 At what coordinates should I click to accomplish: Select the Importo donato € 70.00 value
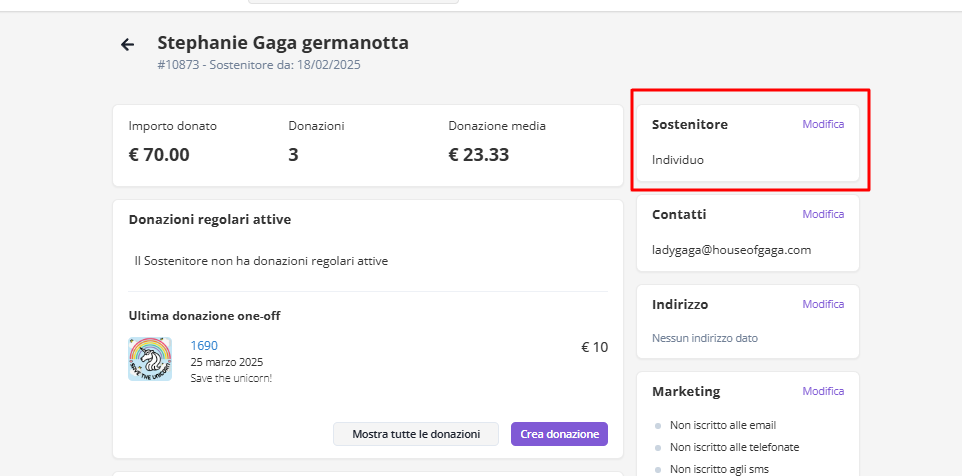tap(159, 154)
